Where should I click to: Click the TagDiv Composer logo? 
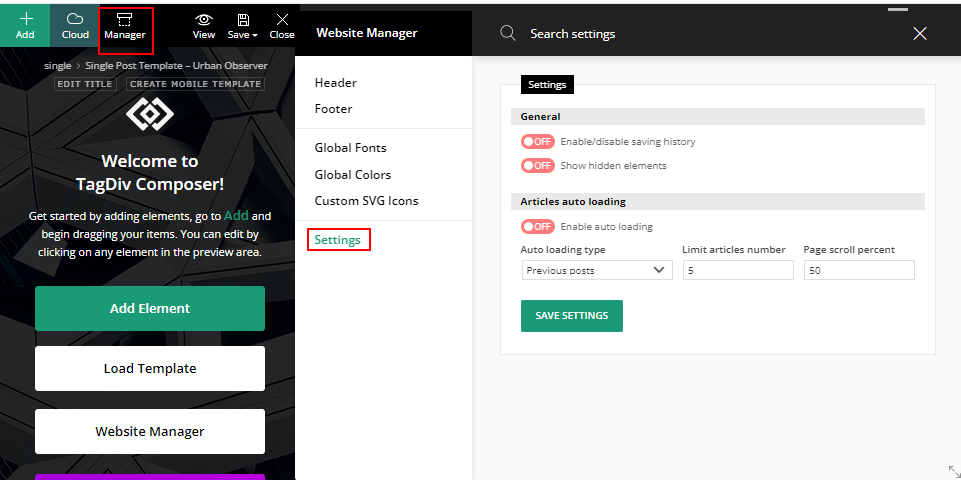[x=150, y=113]
